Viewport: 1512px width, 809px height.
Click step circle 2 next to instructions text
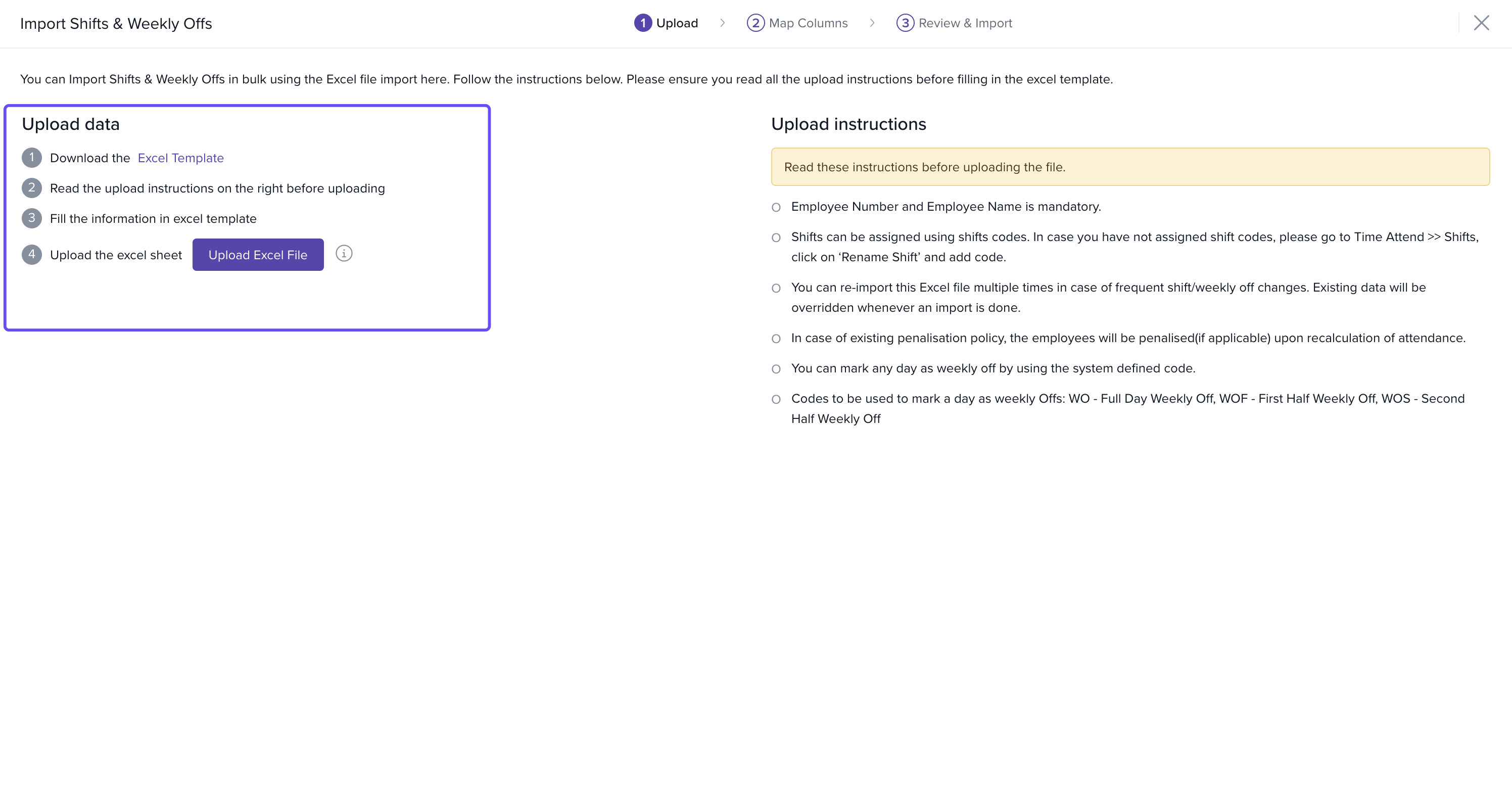(x=32, y=188)
